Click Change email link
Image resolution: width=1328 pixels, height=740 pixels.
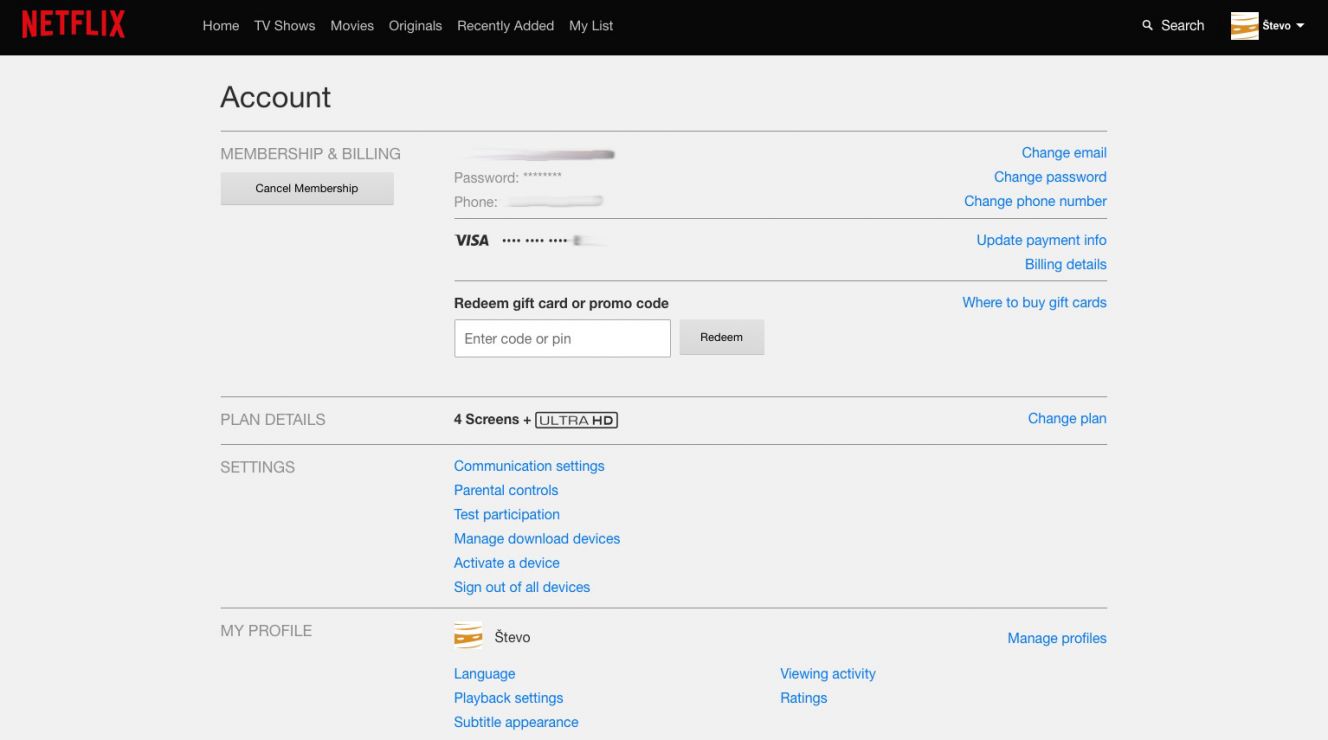click(1064, 153)
